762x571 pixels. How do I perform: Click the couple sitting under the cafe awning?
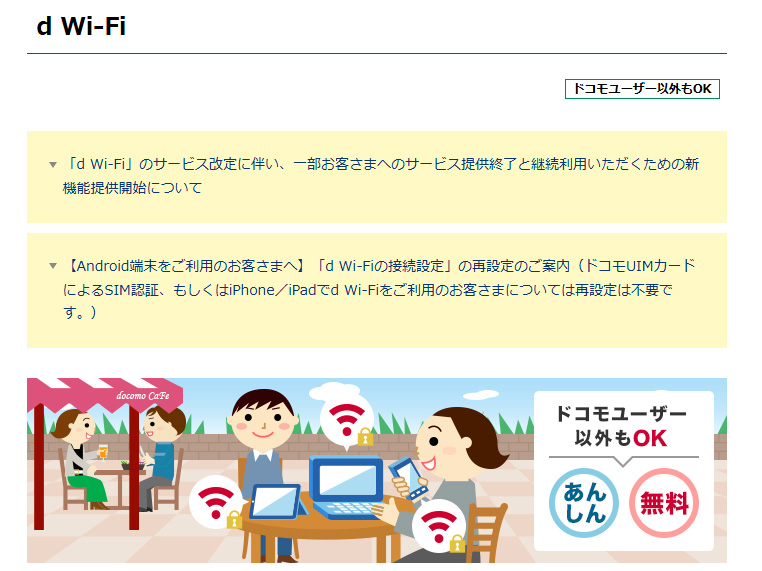(x=118, y=459)
